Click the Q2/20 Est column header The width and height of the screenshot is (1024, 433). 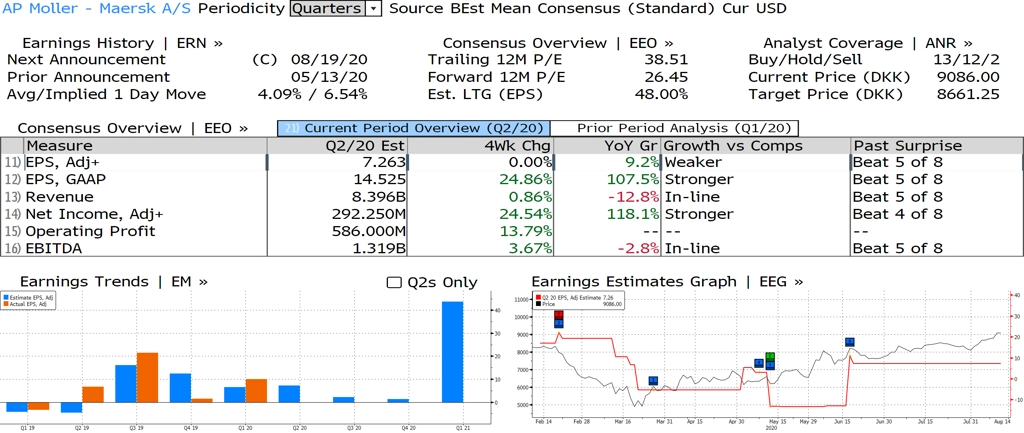click(x=338, y=146)
